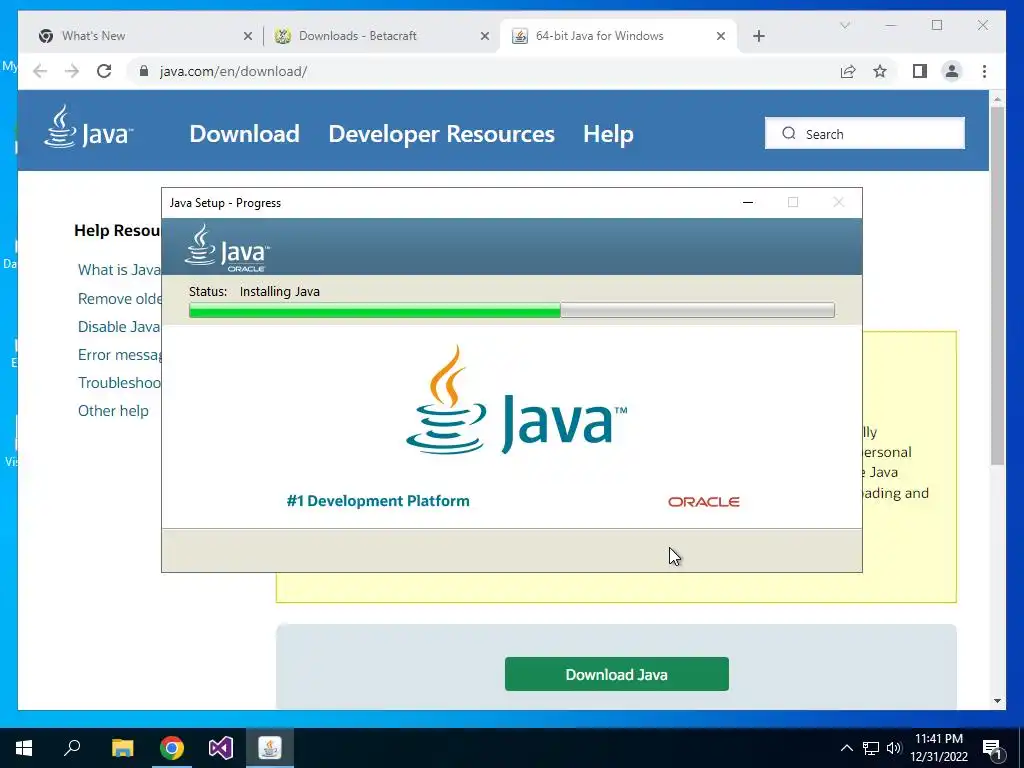Show hidden system tray icons
1024x768 pixels.
pos(846,748)
